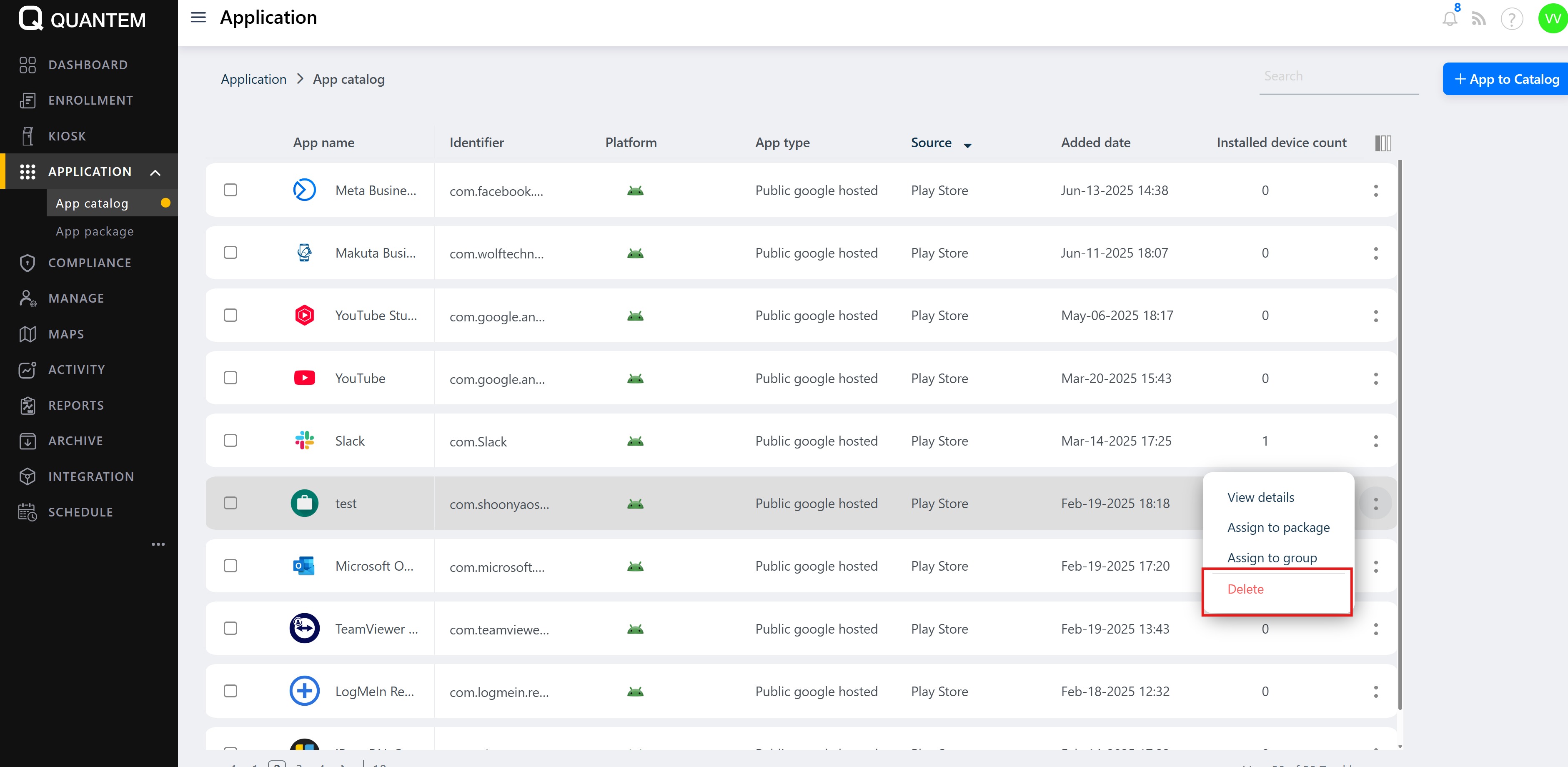Click the Kiosk sidebar icon
Viewport: 1568px width, 767px height.
click(28, 136)
